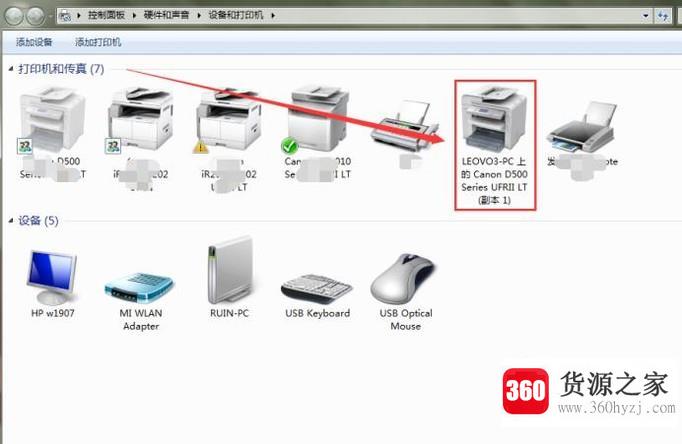Click the RUIN-PC label text

[x=229, y=313]
